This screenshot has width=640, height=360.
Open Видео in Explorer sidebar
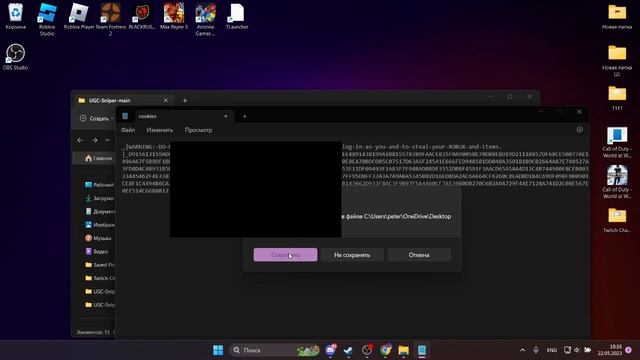97,251
